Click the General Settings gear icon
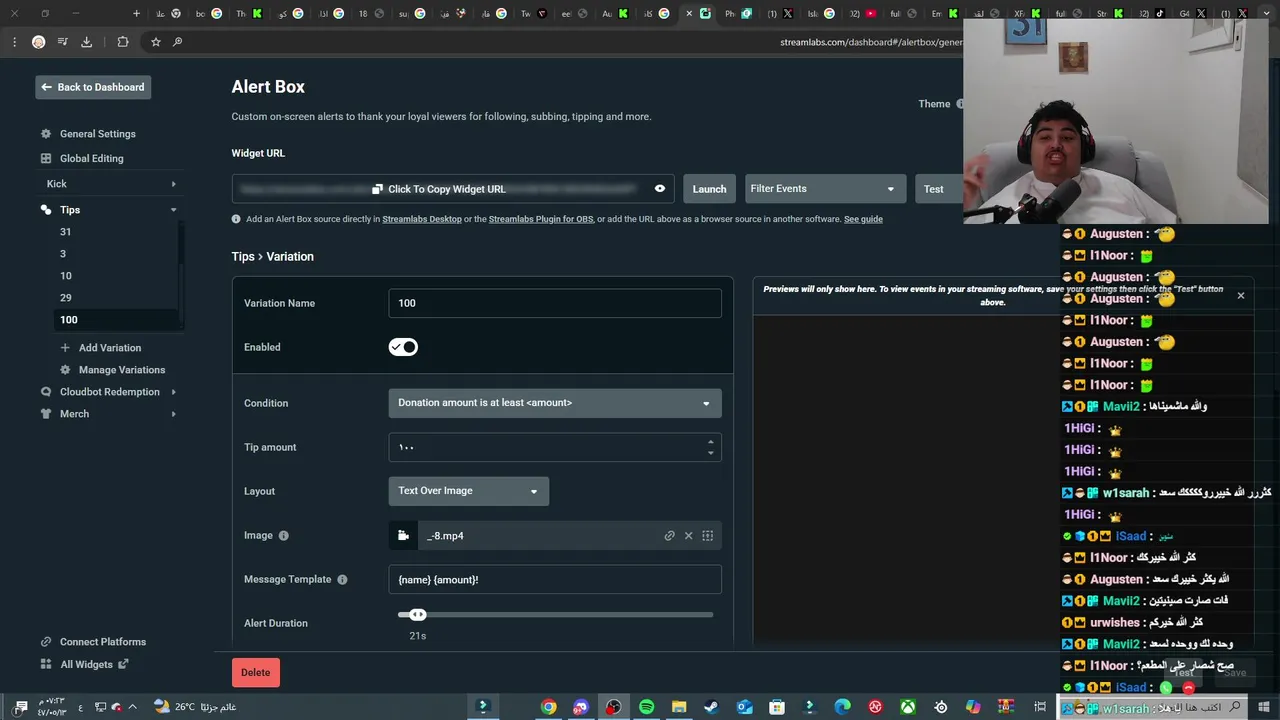This screenshot has width=1280, height=720. pyautogui.click(x=46, y=134)
